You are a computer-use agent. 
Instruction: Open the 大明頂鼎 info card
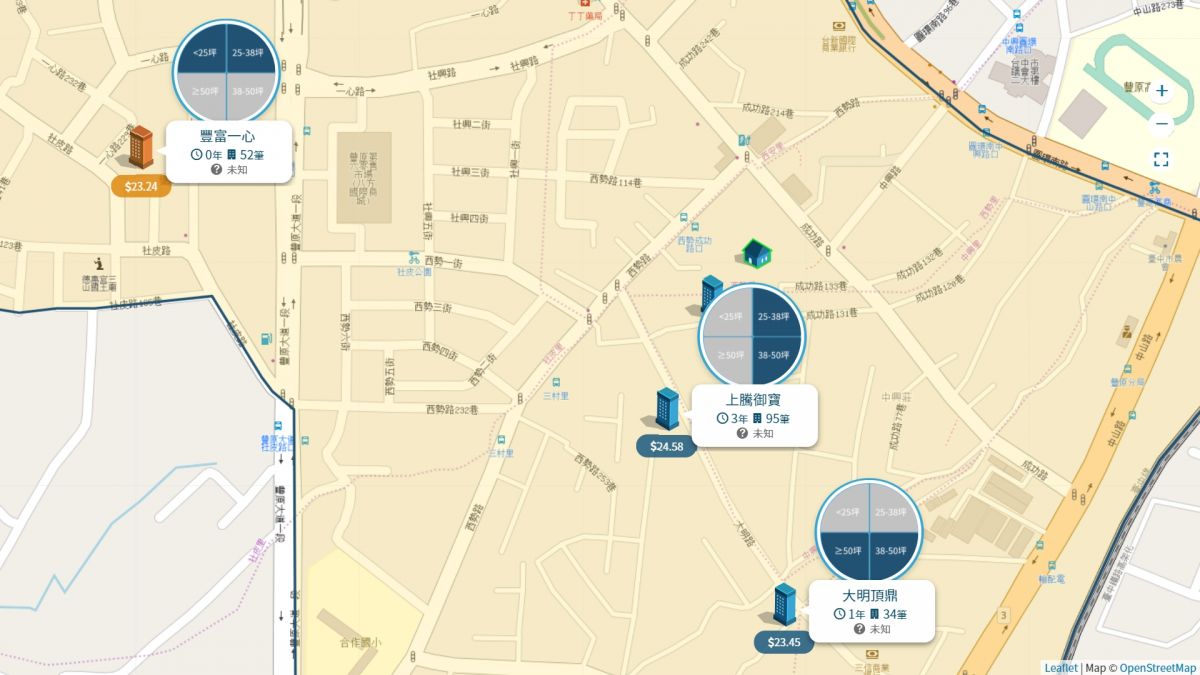(x=871, y=612)
